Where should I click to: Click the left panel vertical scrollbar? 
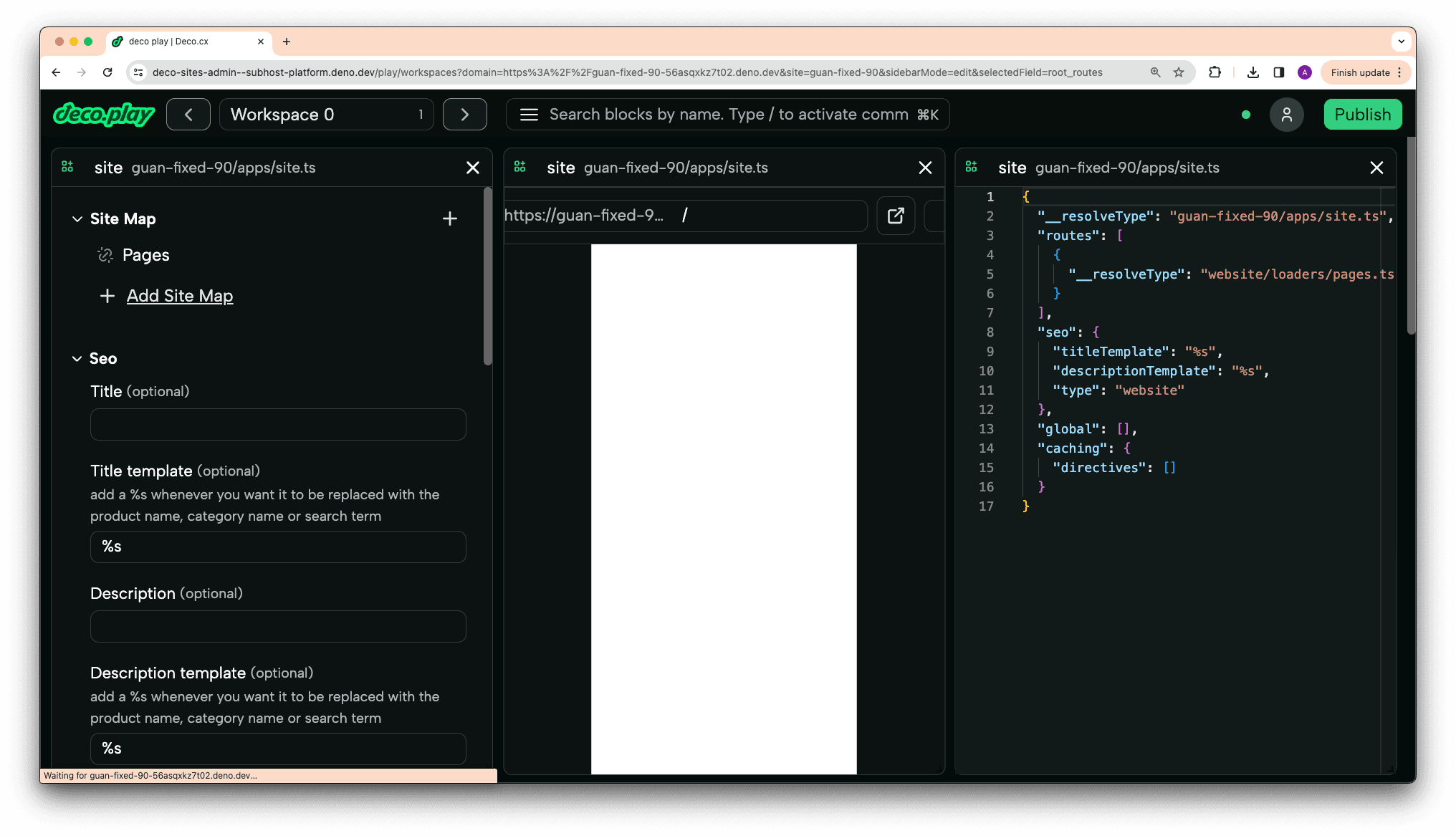click(x=488, y=277)
